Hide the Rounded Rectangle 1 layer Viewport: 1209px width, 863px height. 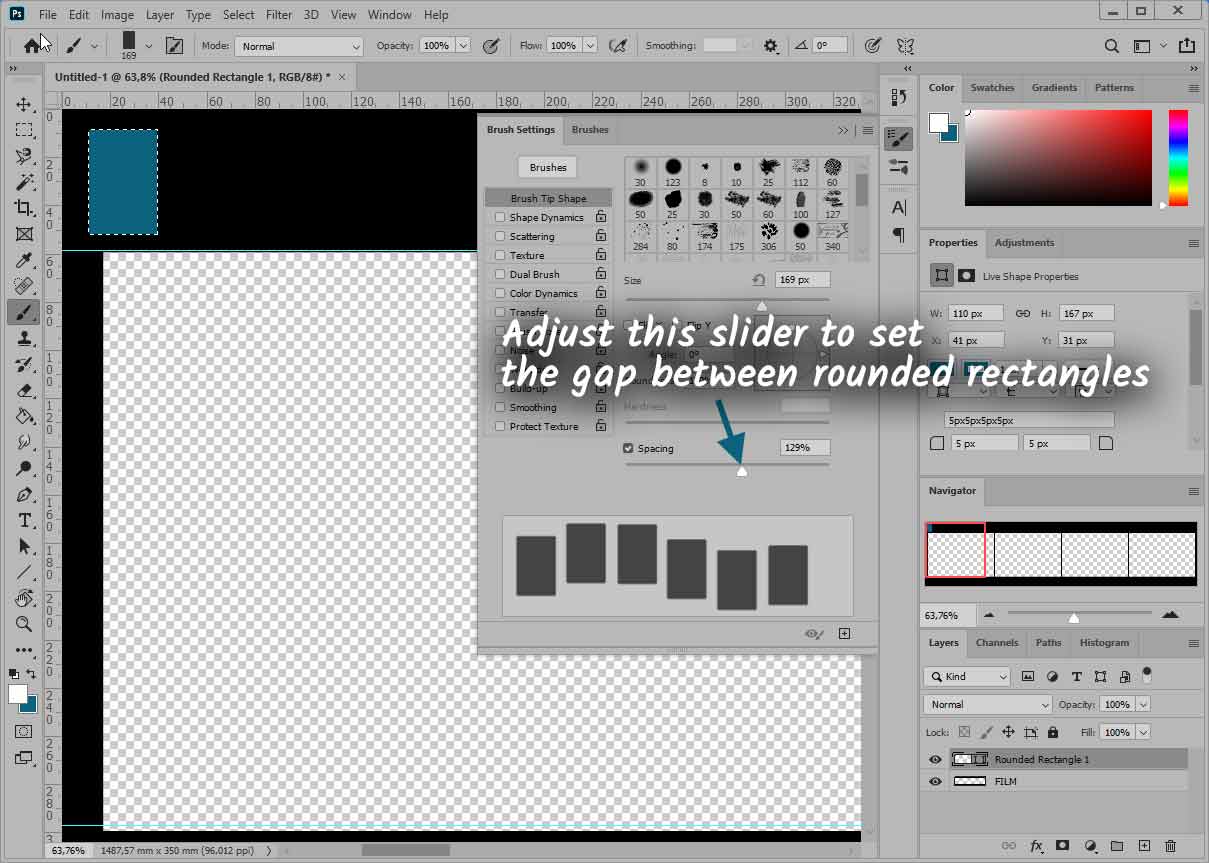(935, 759)
